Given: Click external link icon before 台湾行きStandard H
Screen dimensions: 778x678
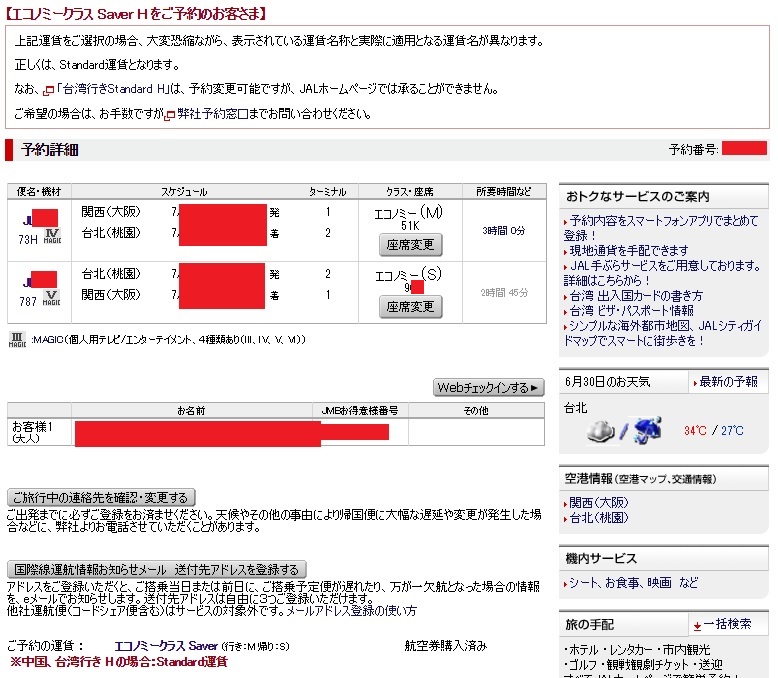Looking at the screenshot, I should pos(48,91).
